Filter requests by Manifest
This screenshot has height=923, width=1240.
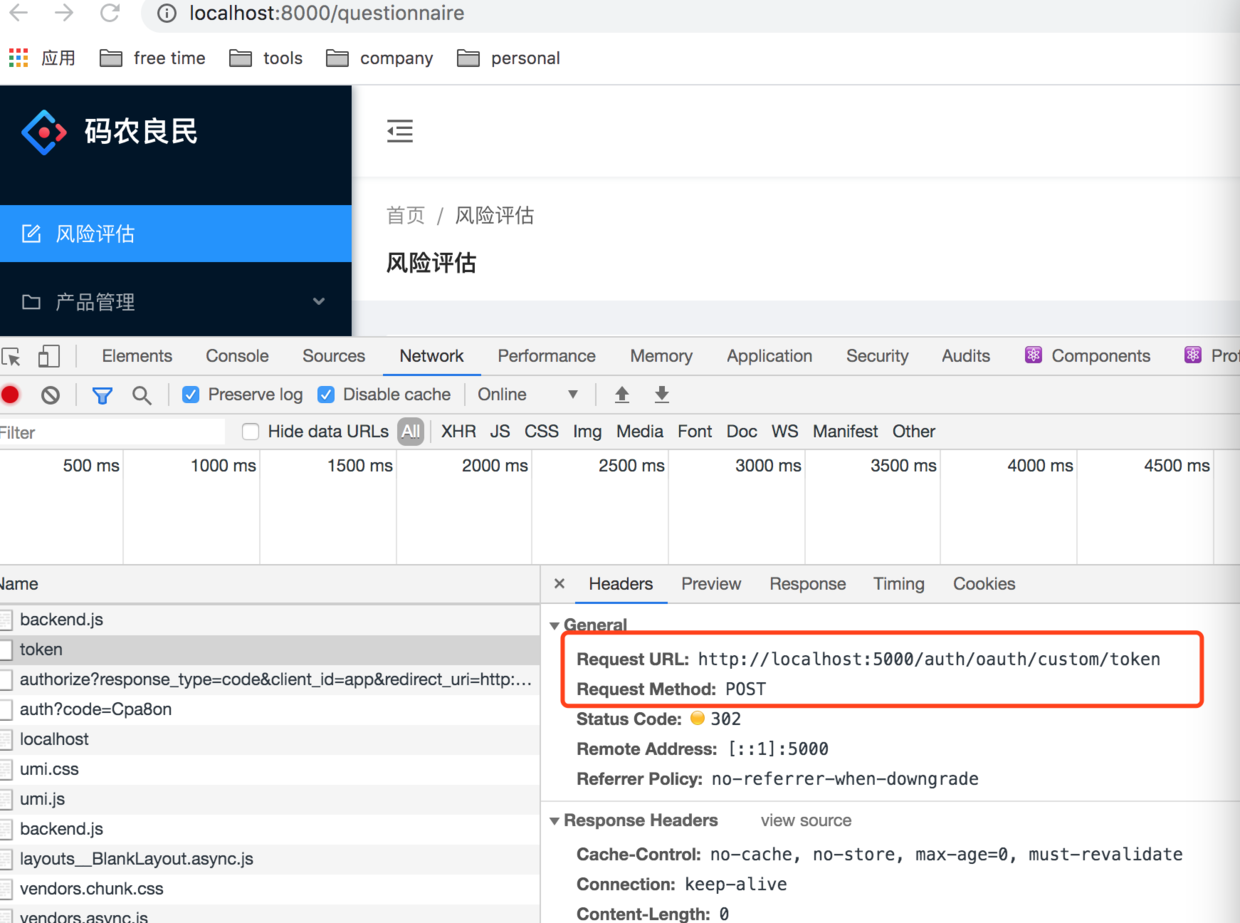[845, 432]
